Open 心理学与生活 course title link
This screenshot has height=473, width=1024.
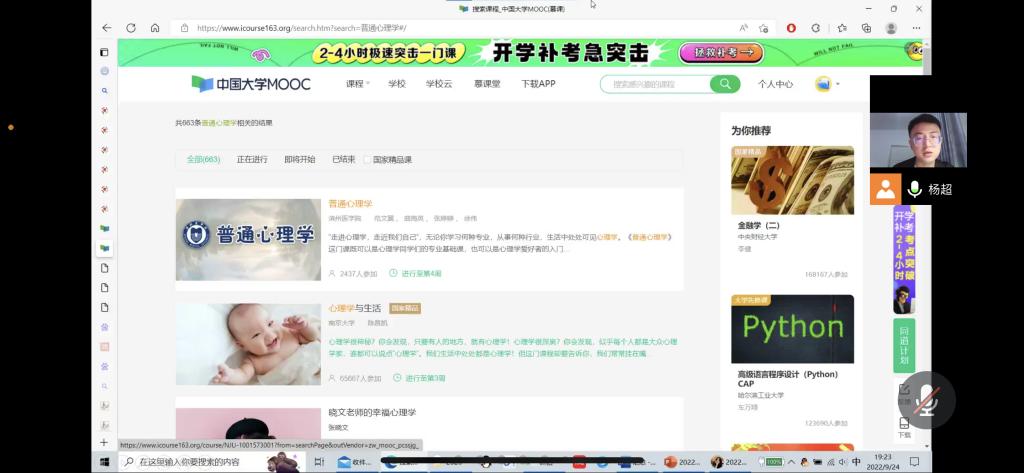(355, 308)
